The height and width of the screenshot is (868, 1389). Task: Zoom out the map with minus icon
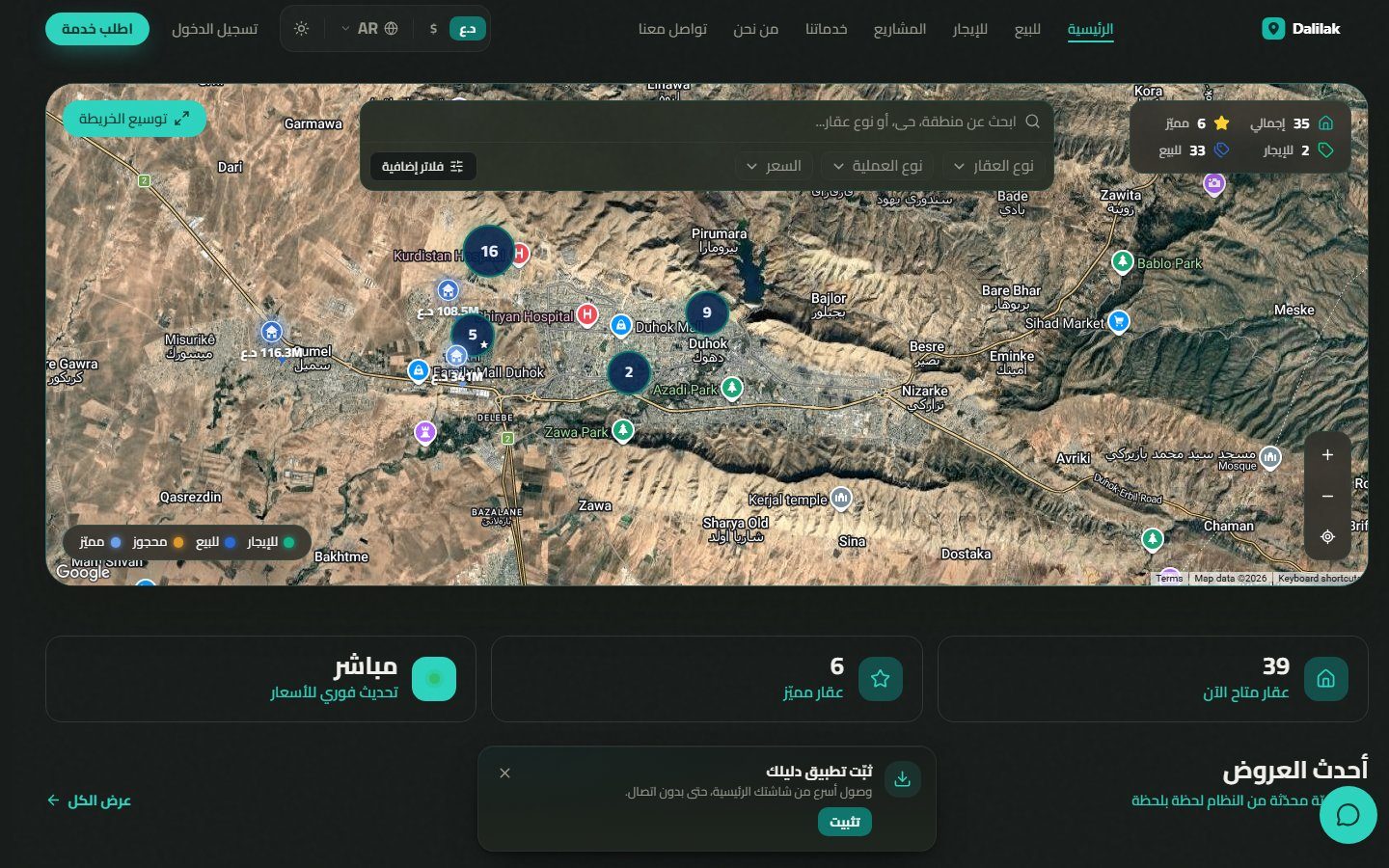click(1327, 496)
